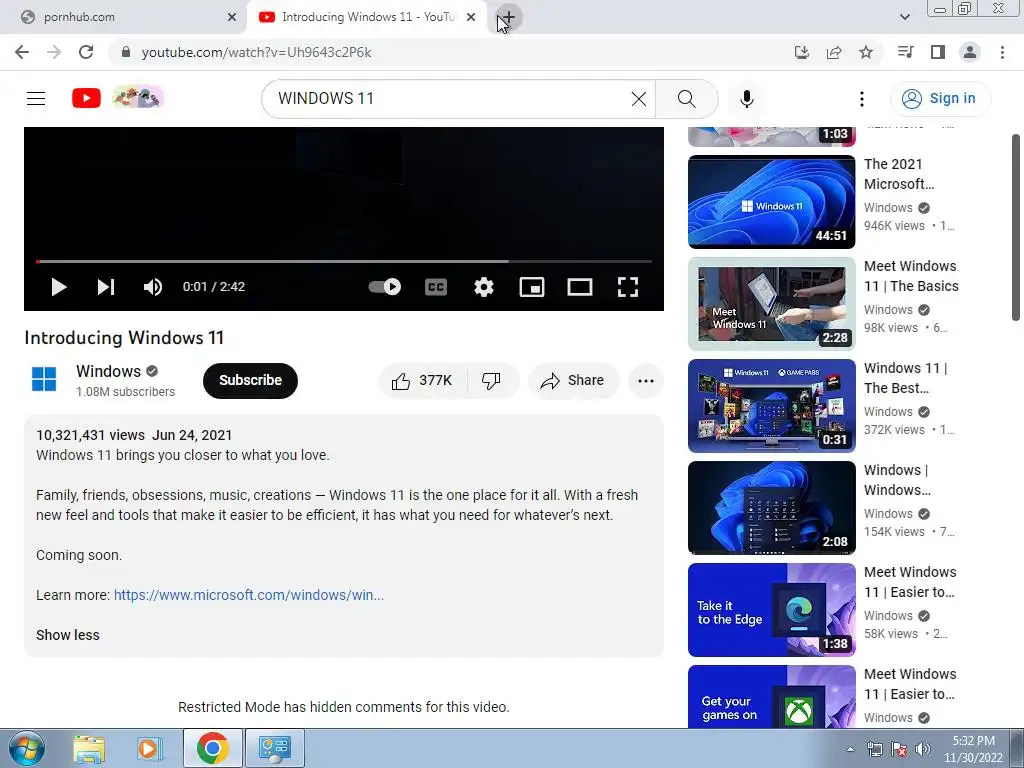1024x768 pixels.
Task: Open video settings gear
Action: [484, 287]
